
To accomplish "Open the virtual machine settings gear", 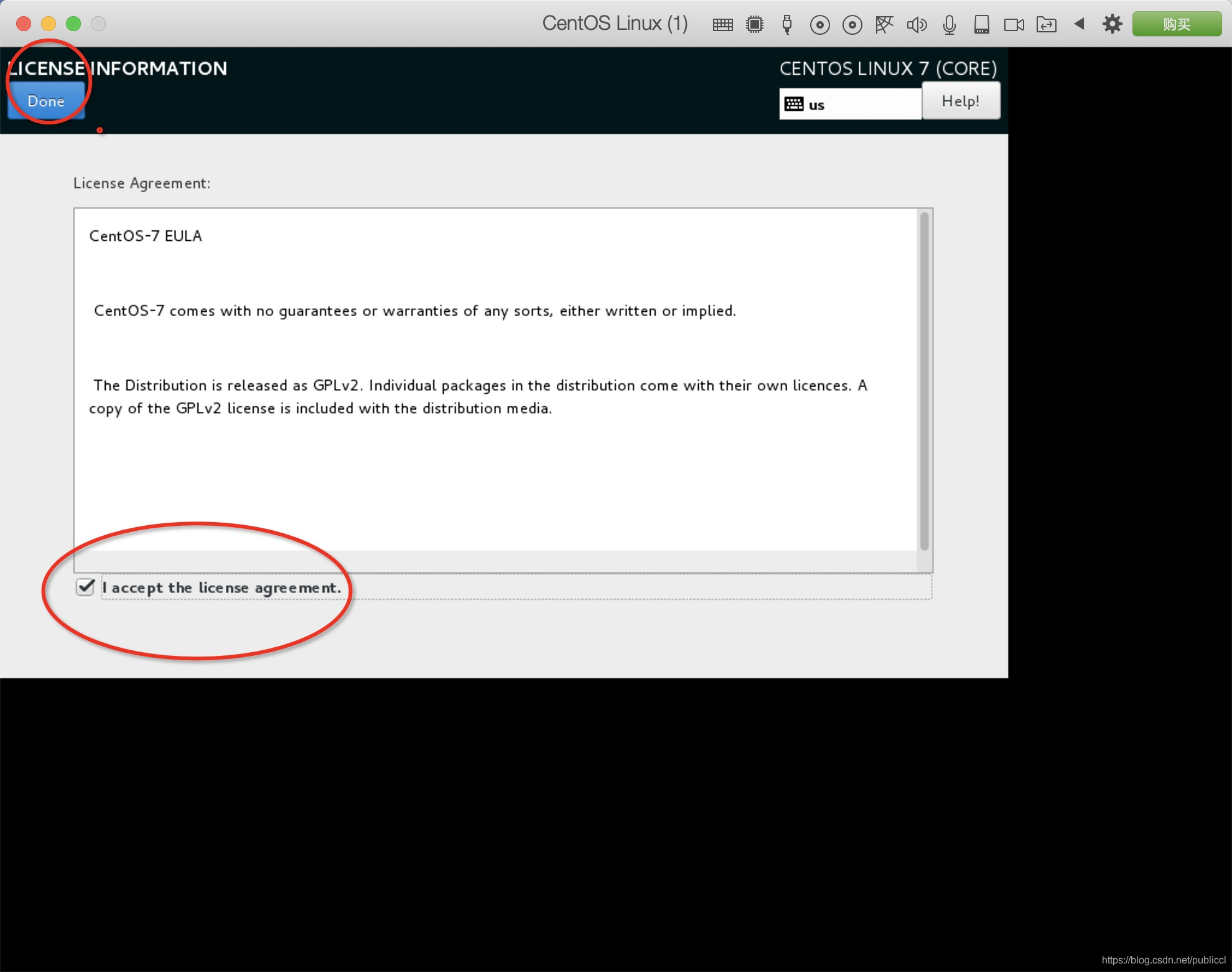I will click(1112, 24).
